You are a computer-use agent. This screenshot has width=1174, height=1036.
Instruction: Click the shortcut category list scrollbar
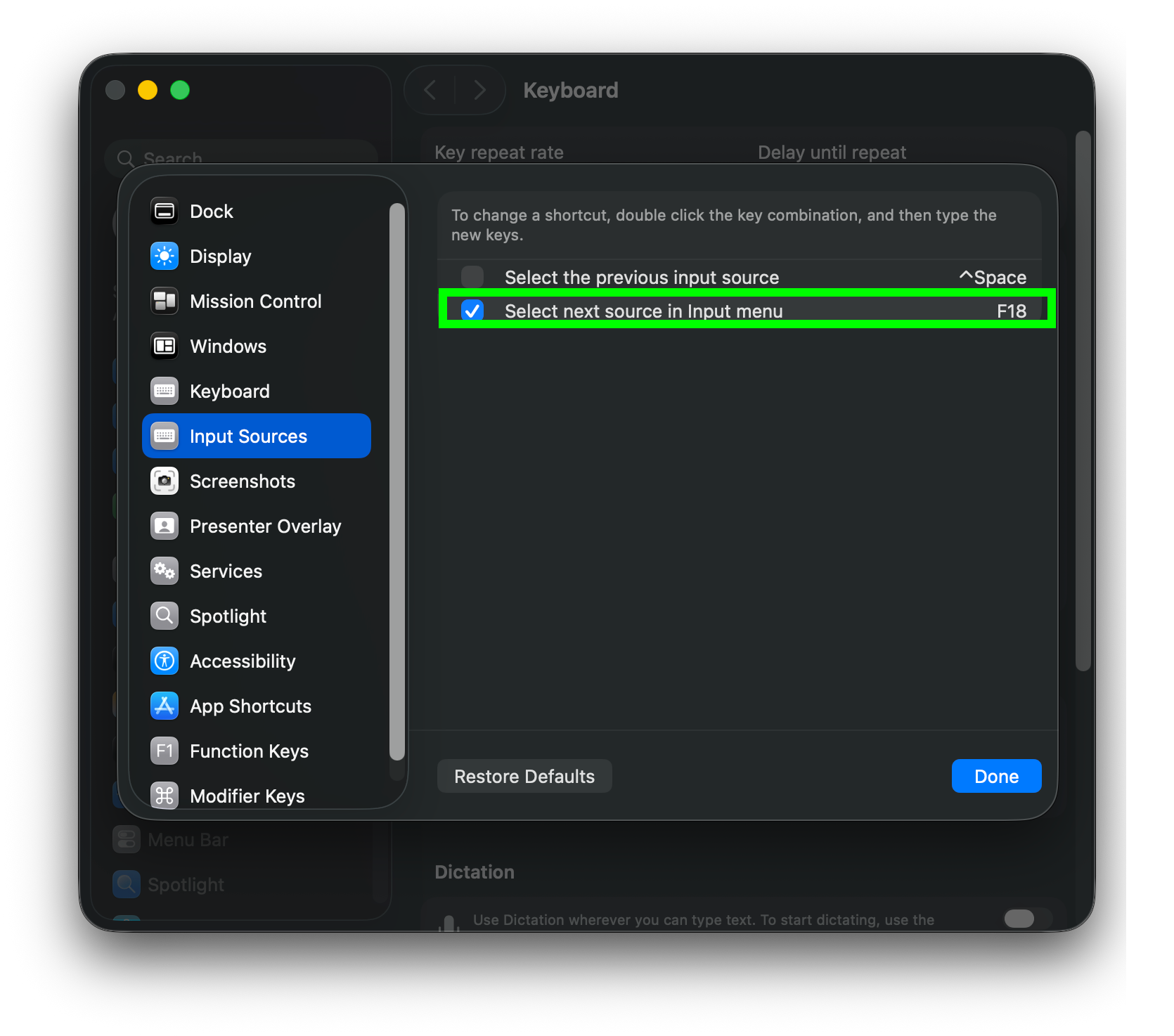397,482
